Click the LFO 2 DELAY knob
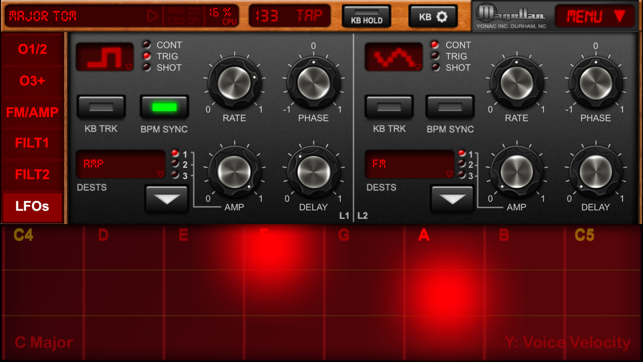The width and height of the screenshot is (643, 362). (x=595, y=171)
